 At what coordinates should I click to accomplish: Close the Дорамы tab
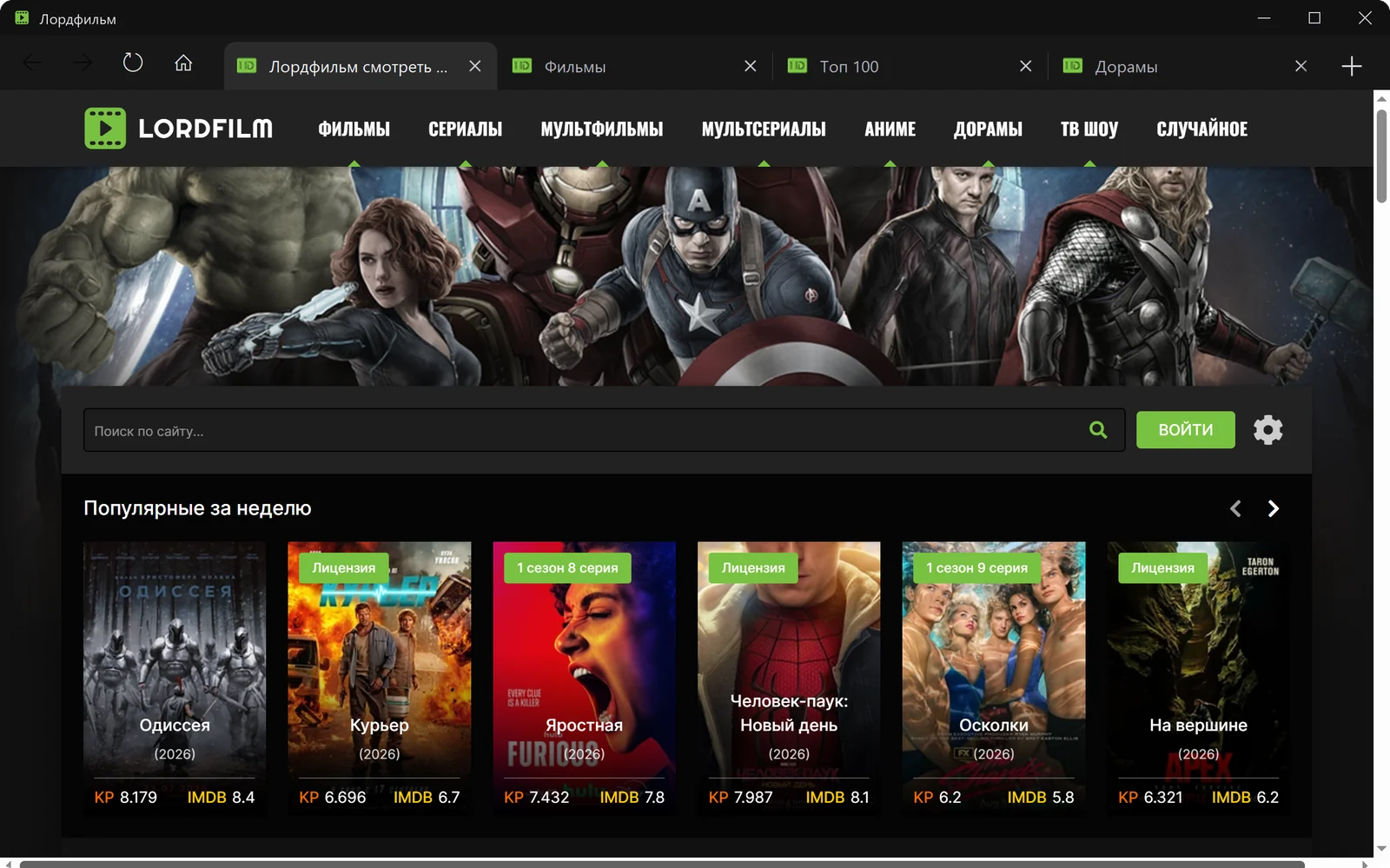click(x=1301, y=66)
